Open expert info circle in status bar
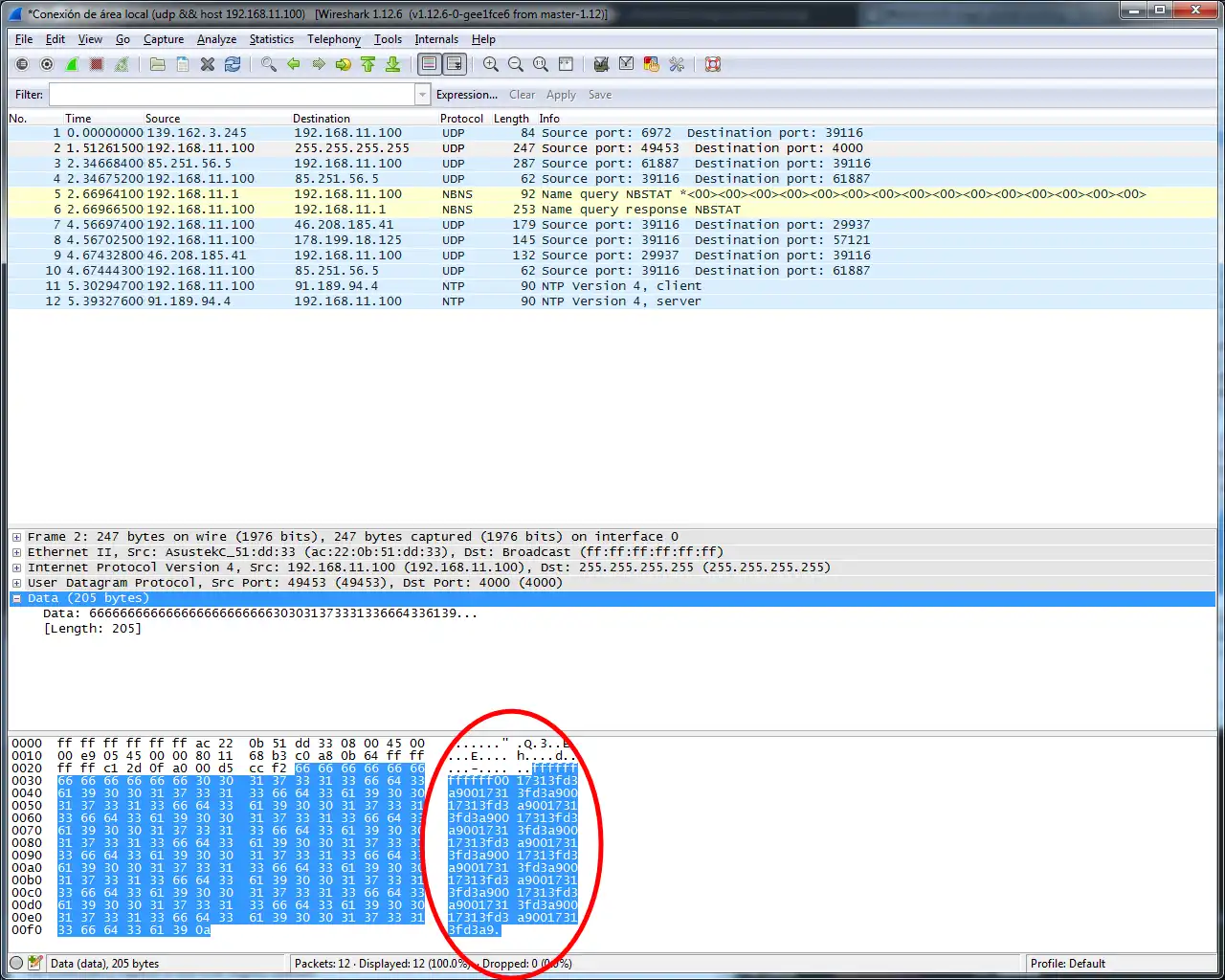1225x980 pixels. (16, 963)
